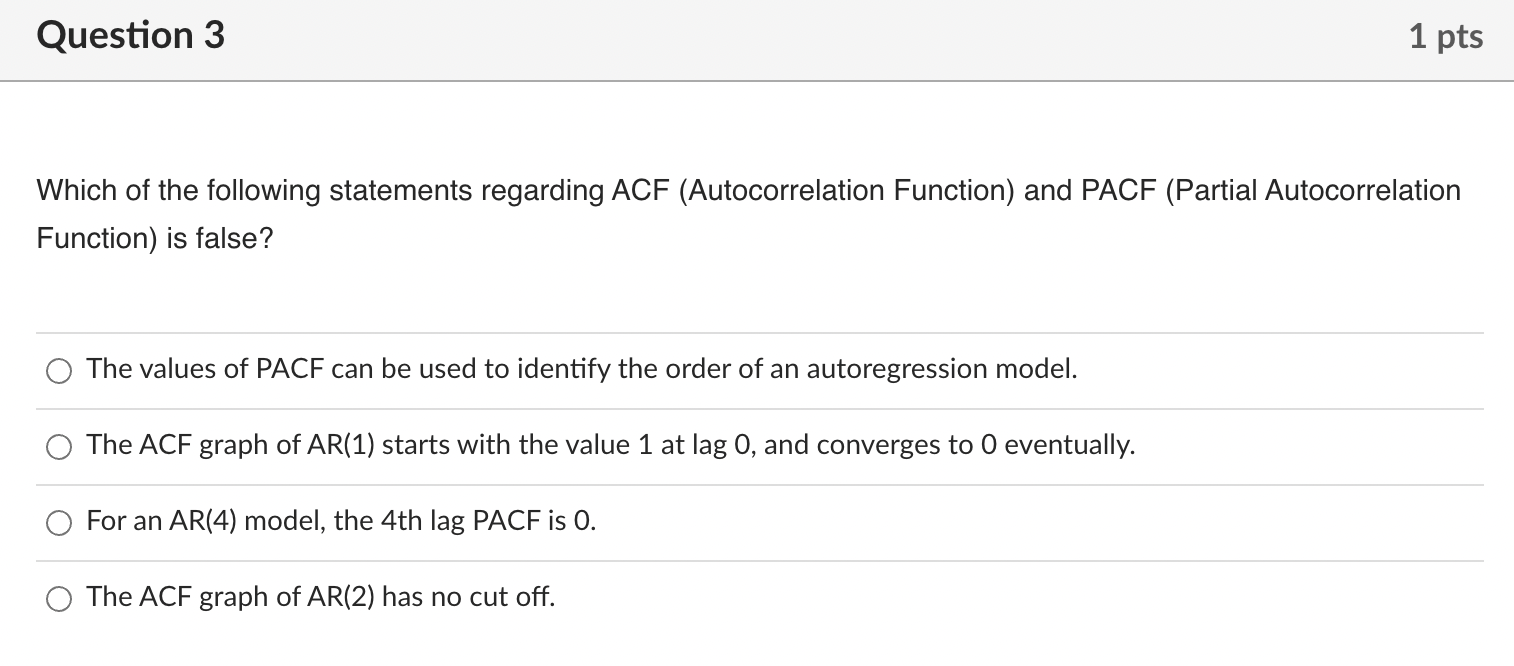1514x666 pixels.
Task: Select the radio button for PACF order statement
Action: [x=59, y=372]
